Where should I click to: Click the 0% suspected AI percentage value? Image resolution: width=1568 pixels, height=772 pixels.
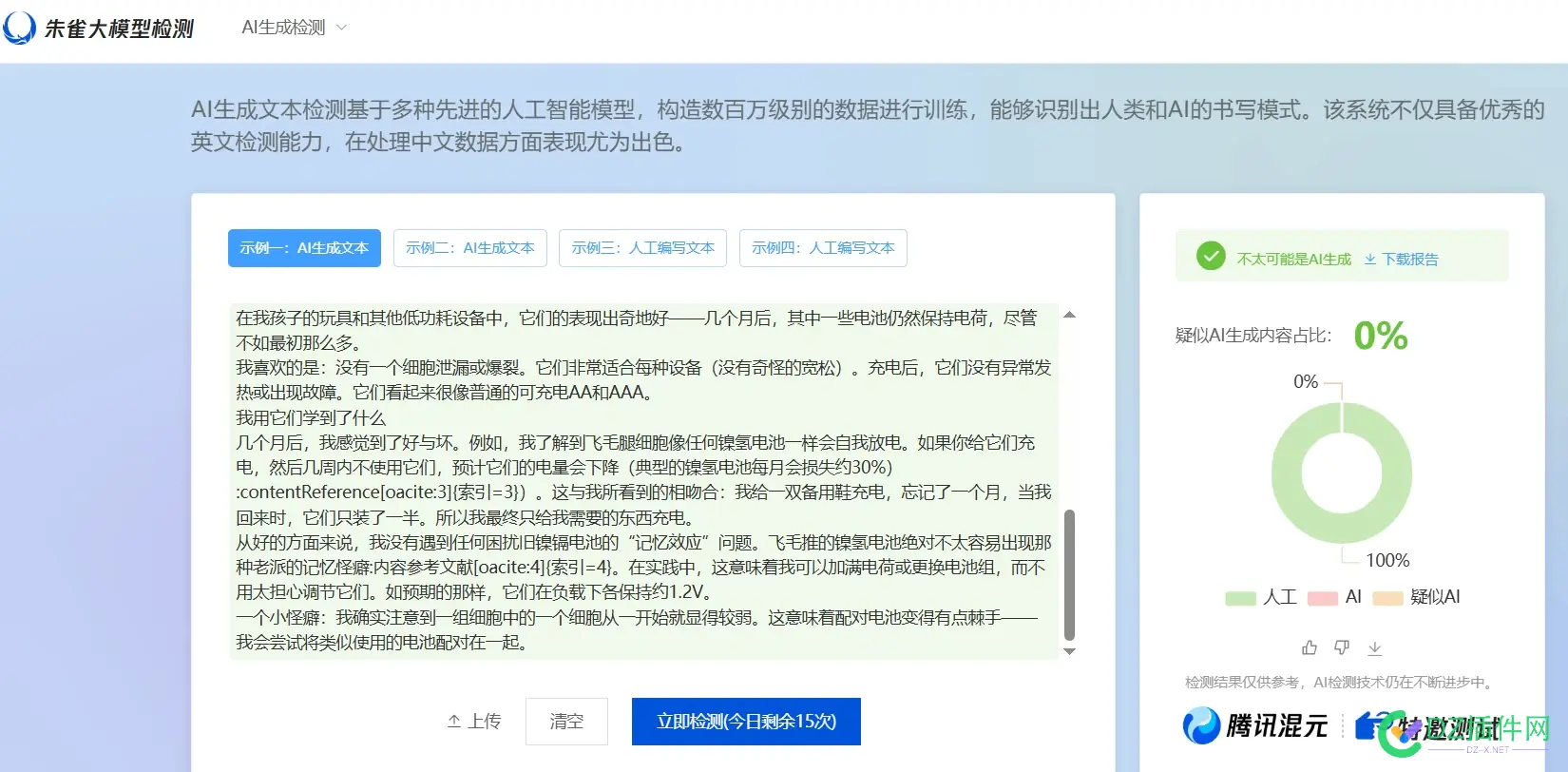(x=1381, y=336)
